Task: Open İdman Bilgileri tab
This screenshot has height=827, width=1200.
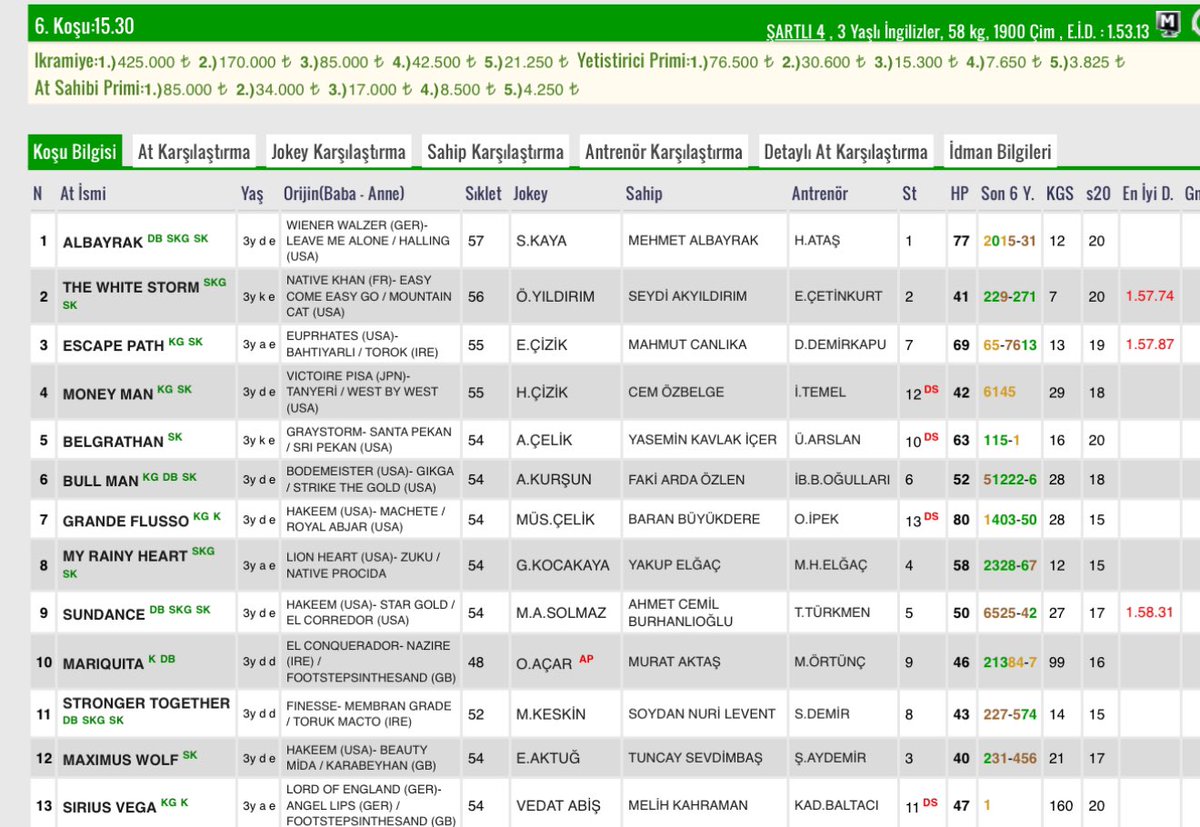Action: 1000,152
